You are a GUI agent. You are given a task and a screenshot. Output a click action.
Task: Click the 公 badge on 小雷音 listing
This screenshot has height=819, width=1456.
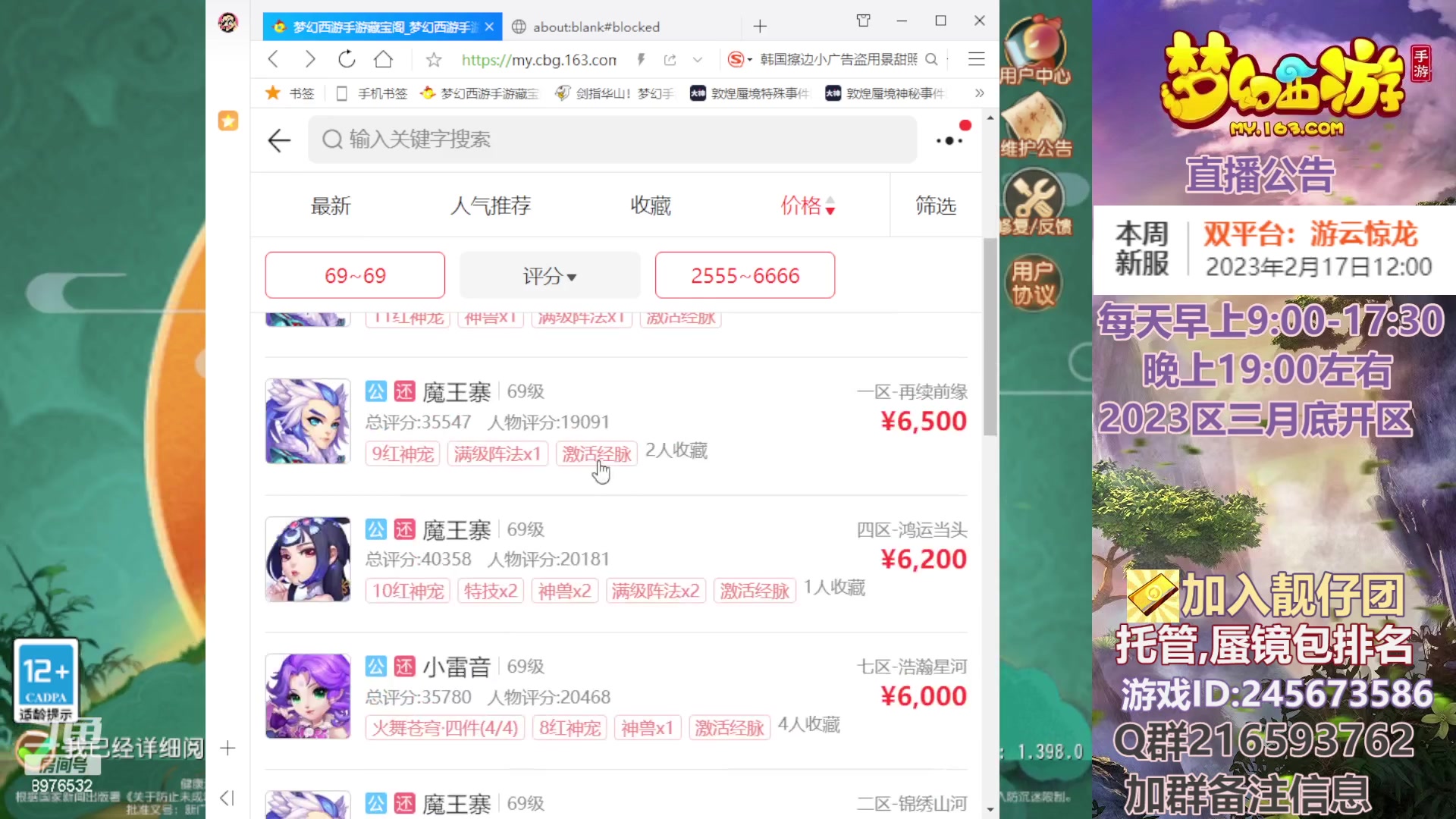pyautogui.click(x=376, y=667)
